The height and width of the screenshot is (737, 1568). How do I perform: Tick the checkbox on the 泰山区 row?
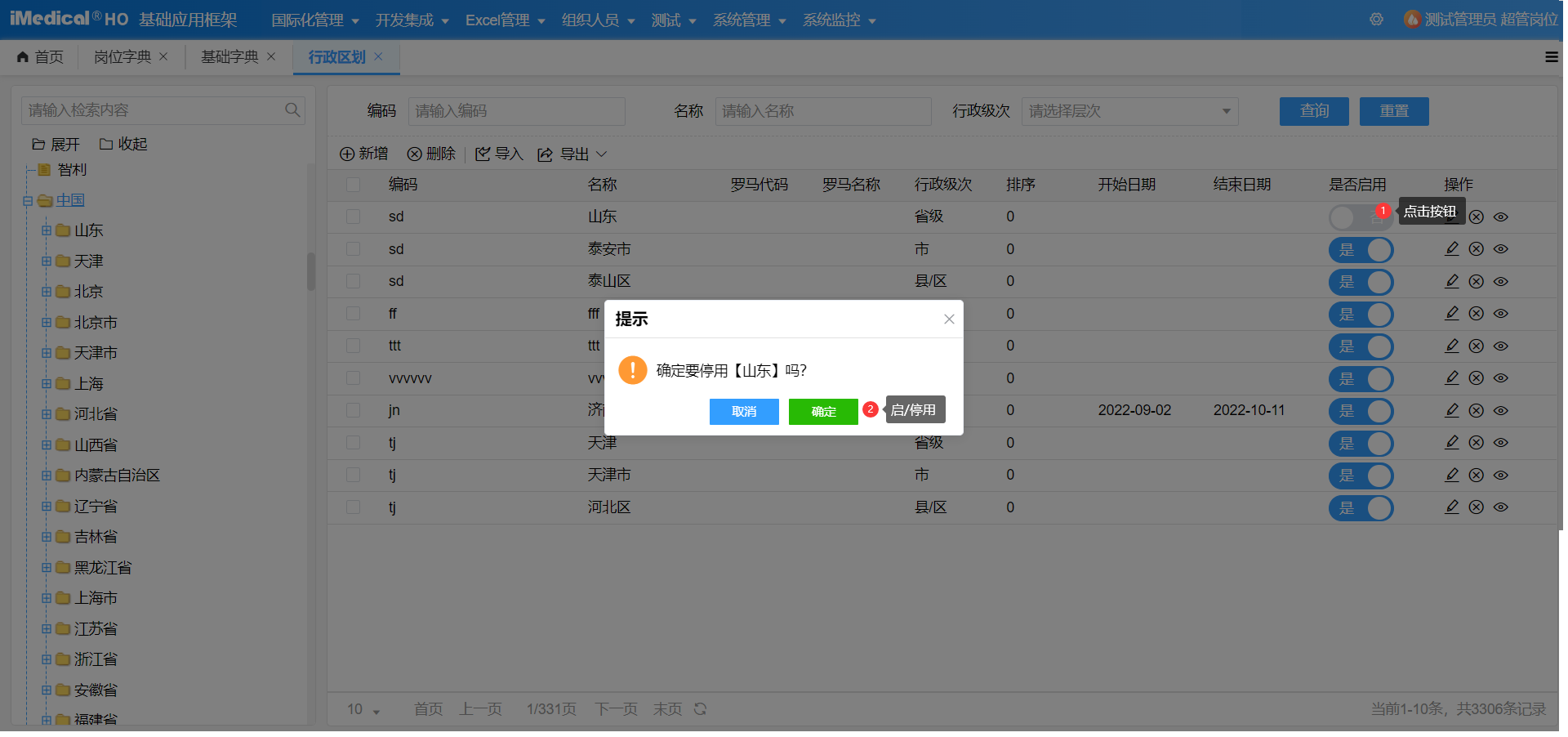point(353,281)
